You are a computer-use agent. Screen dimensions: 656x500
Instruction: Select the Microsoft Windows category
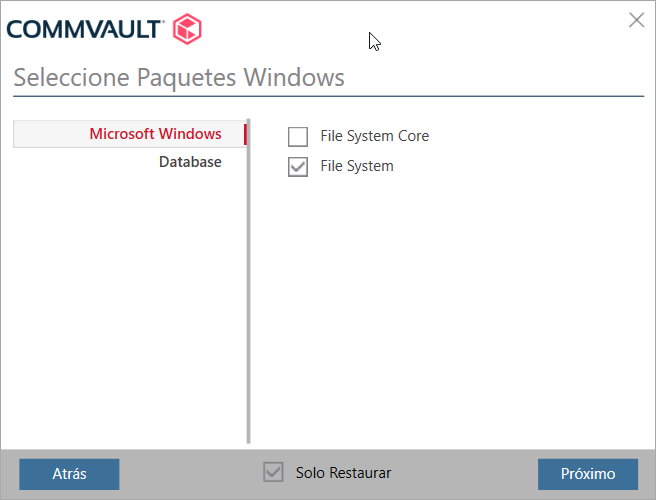155,134
